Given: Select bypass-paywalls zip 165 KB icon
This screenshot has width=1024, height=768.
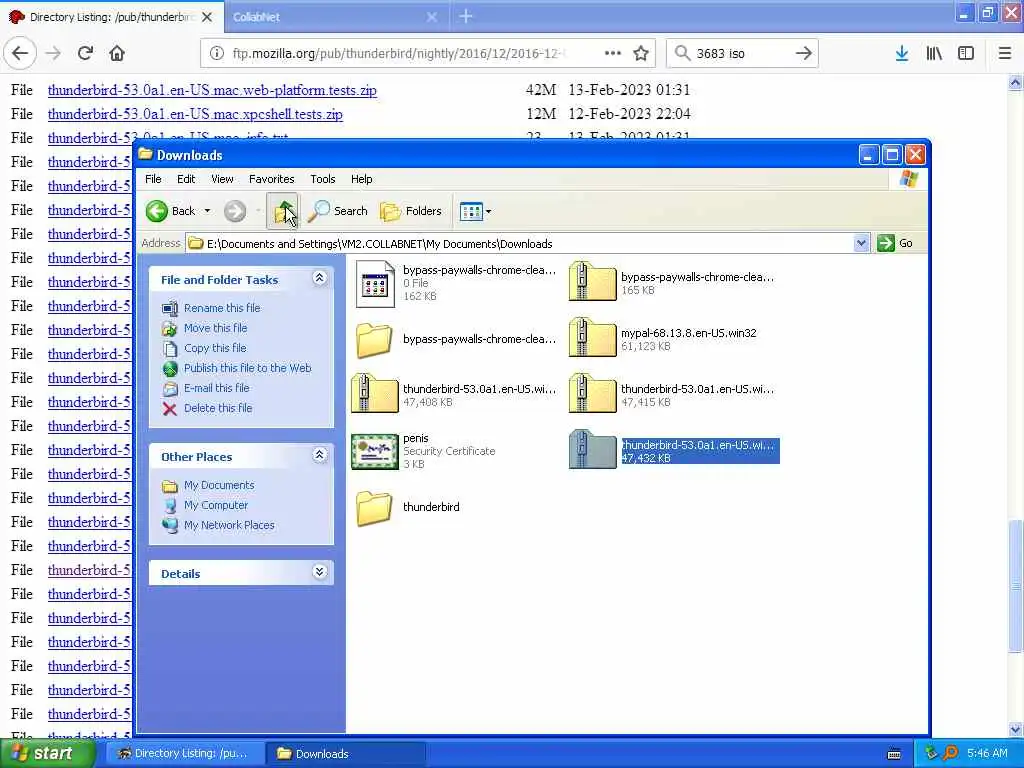Looking at the screenshot, I should point(592,281).
